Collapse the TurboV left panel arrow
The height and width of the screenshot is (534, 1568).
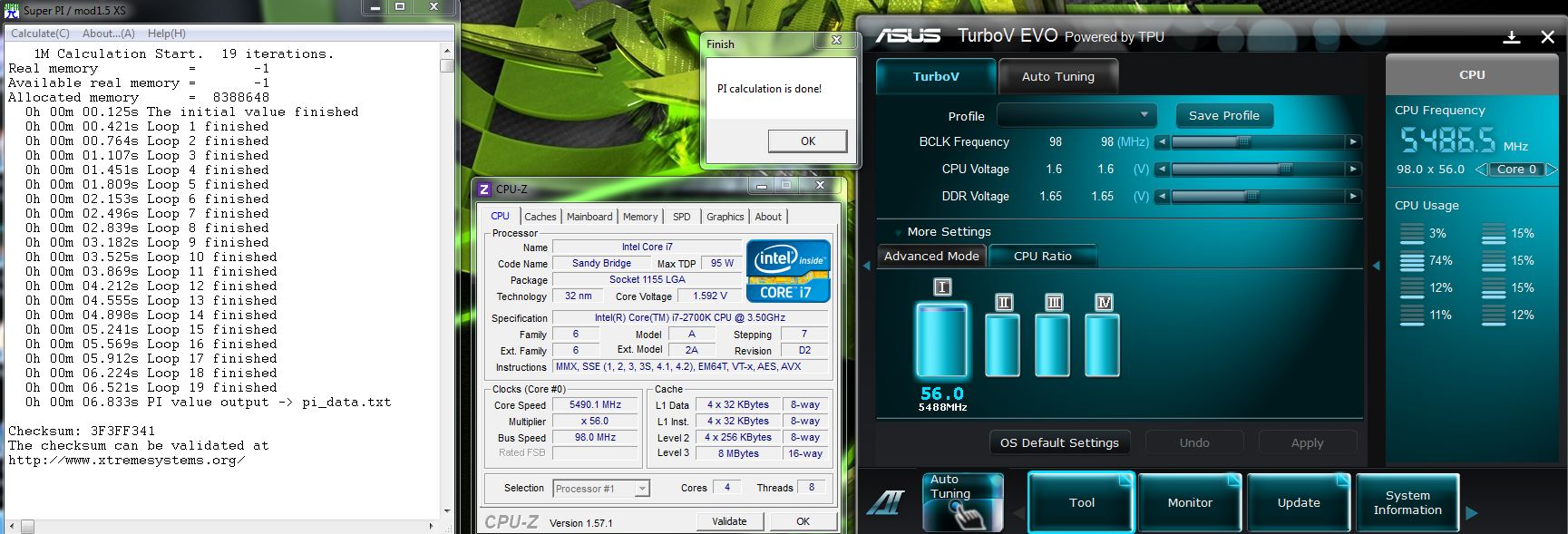tap(866, 266)
